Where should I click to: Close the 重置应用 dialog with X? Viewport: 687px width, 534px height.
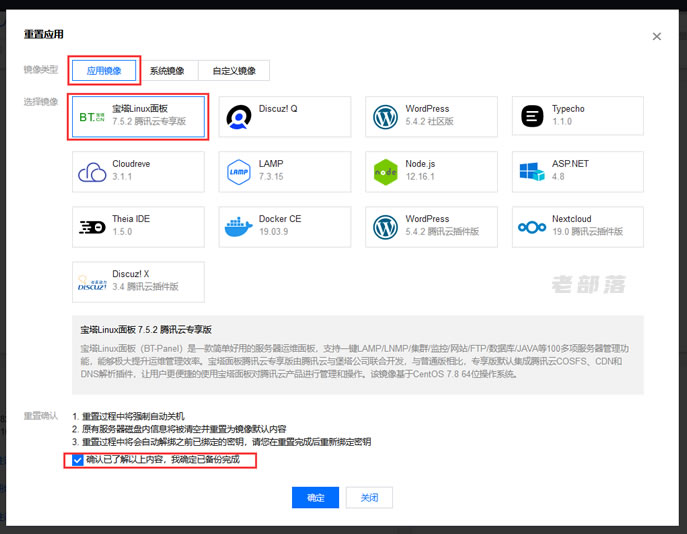pos(656,36)
